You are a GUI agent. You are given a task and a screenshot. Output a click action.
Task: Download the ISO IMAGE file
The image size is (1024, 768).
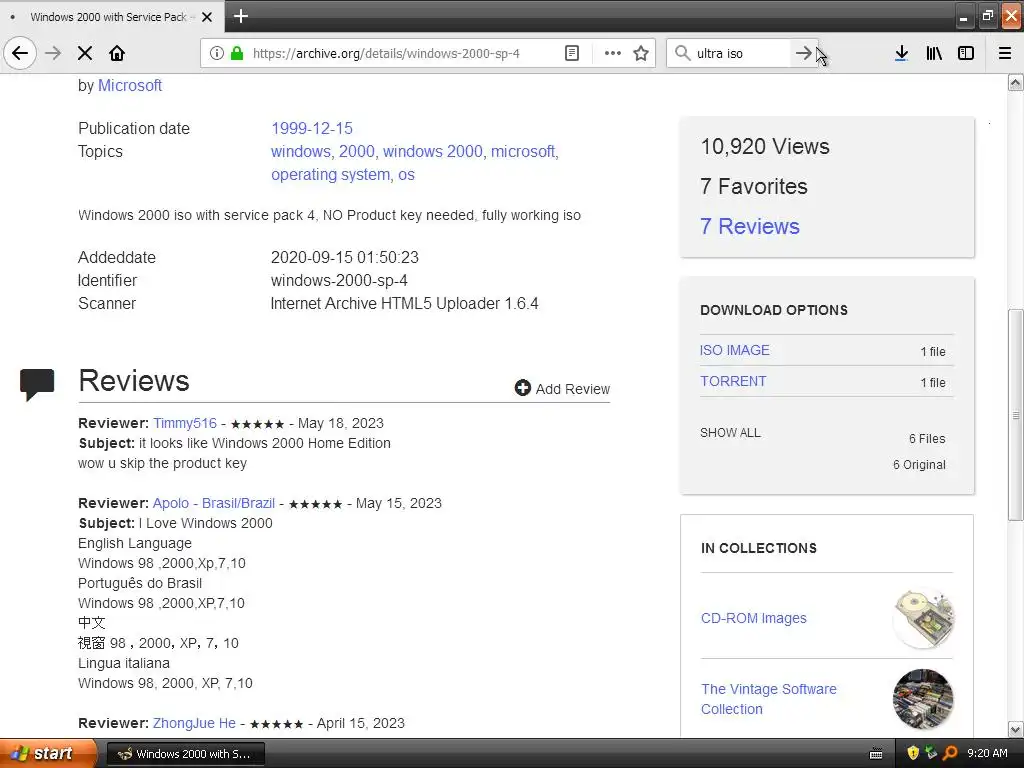[735, 350]
